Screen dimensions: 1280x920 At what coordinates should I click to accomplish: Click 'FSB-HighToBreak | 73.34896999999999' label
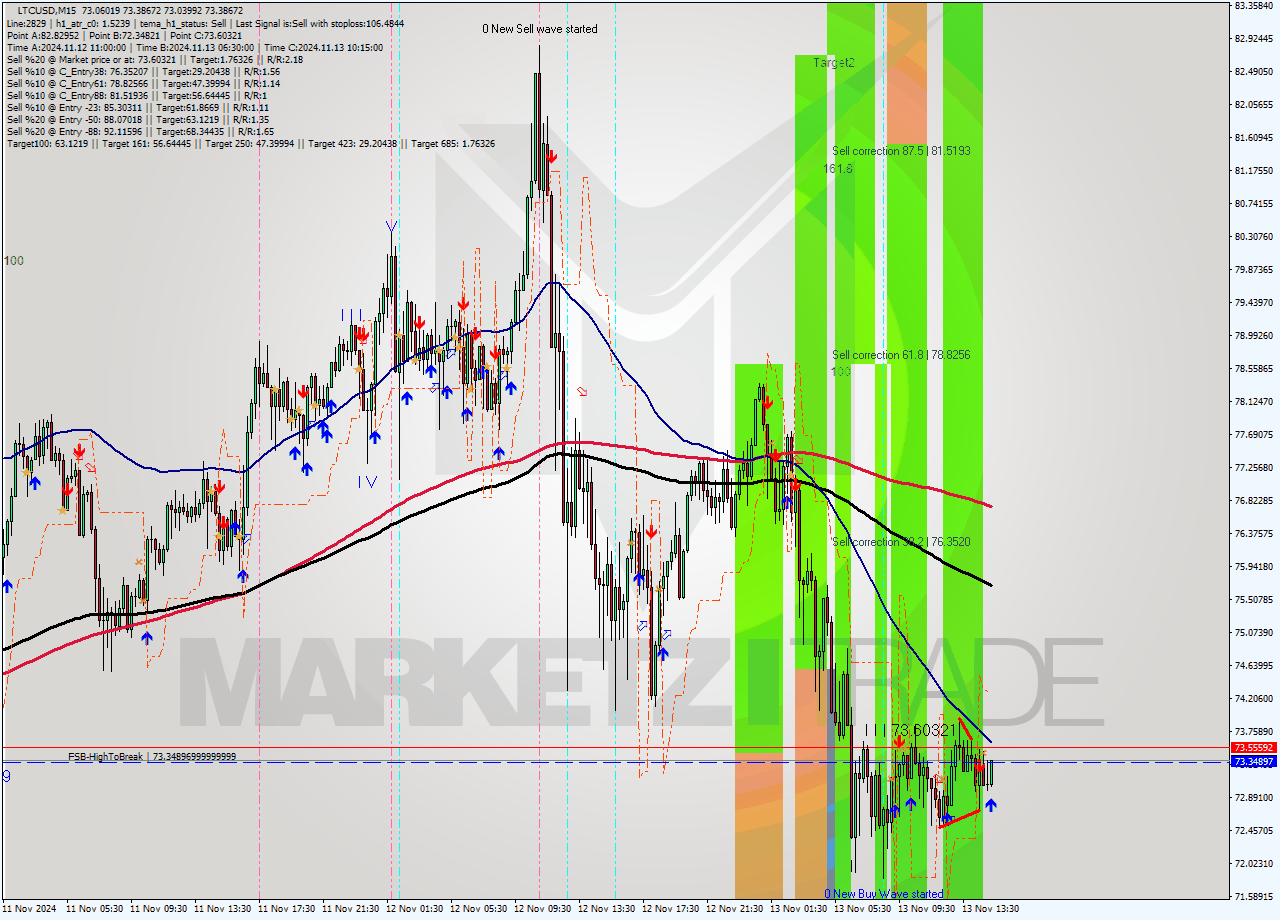click(152, 757)
